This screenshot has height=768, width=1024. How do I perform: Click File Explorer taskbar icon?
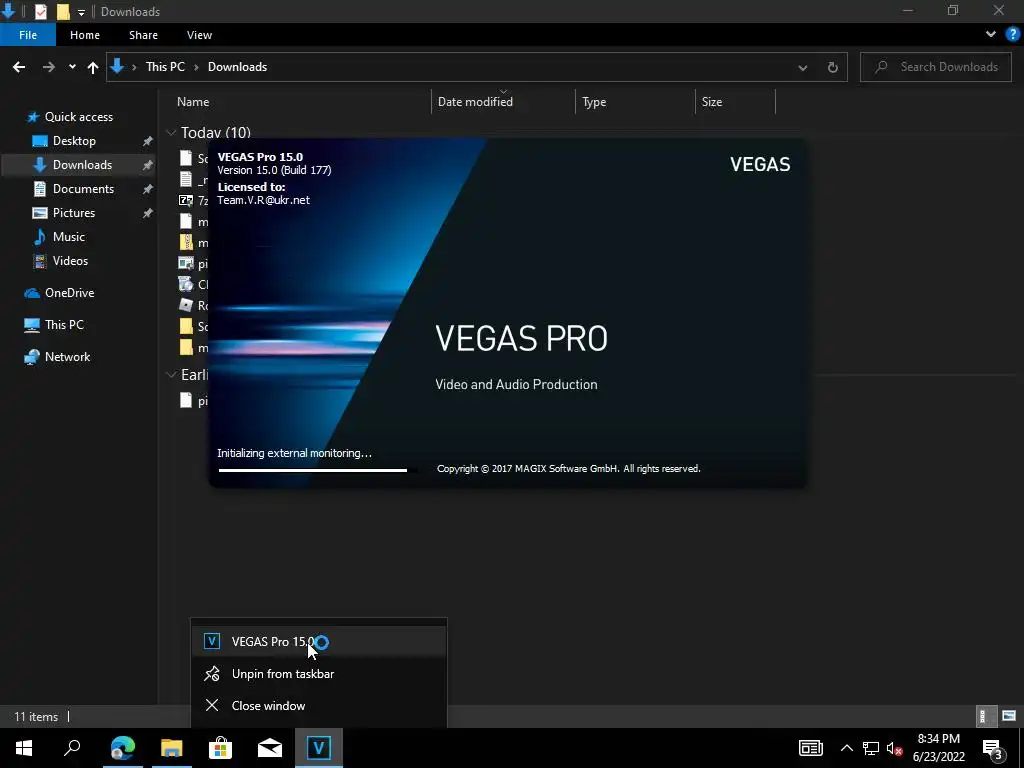coord(172,748)
